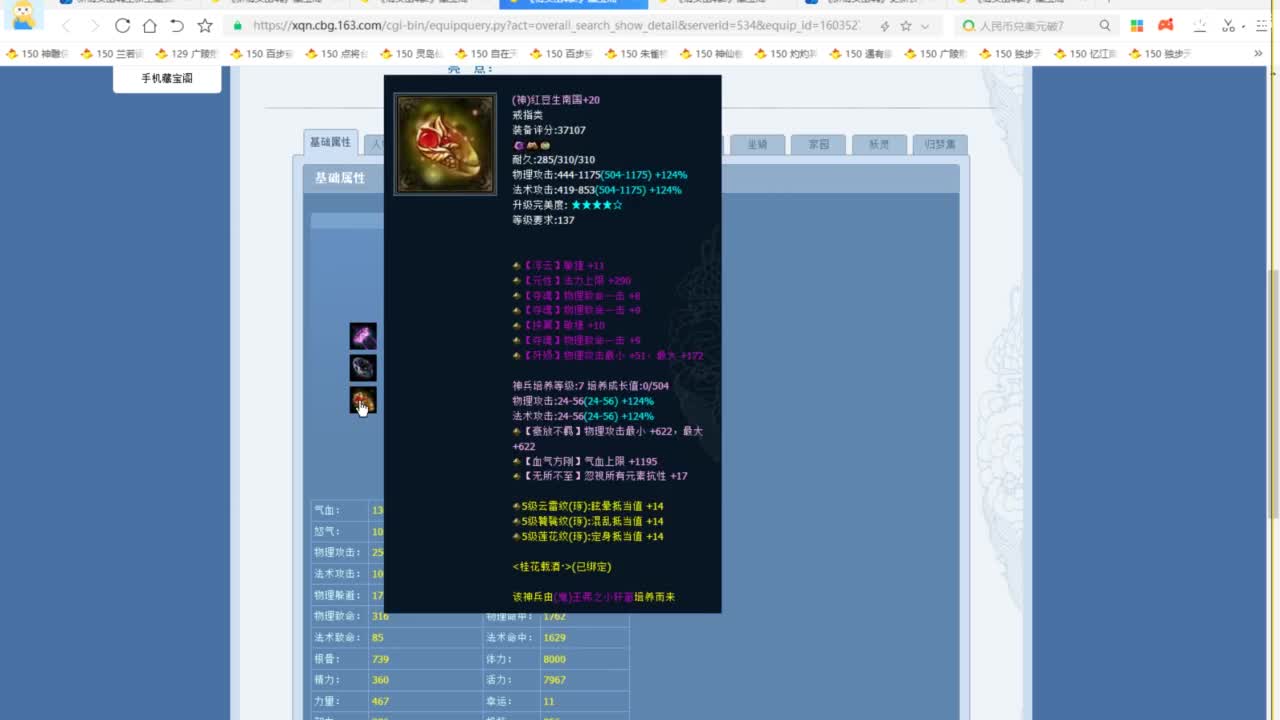Open bookmark 150 兰若
This screenshot has width=1280, height=720.
[113, 54]
